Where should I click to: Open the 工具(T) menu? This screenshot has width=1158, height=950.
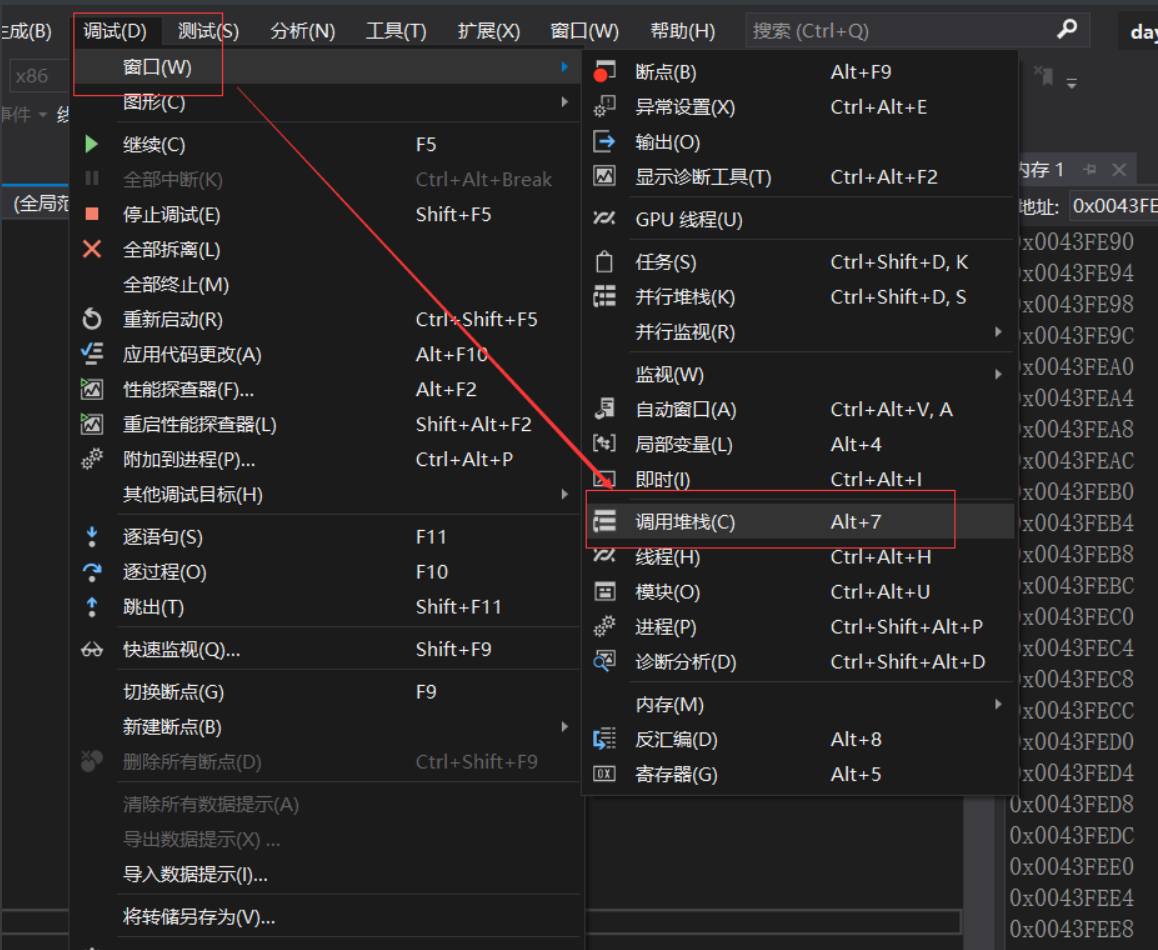click(x=395, y=29)
